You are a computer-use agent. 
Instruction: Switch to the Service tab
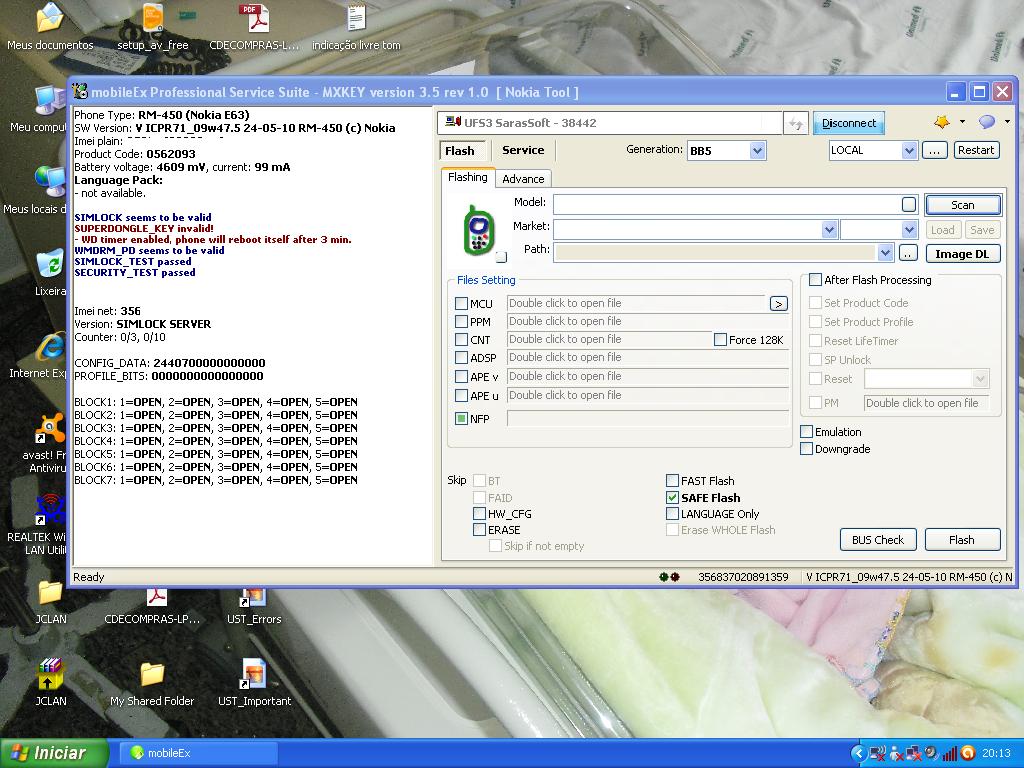pyautogui.click(x=522, y=150)
